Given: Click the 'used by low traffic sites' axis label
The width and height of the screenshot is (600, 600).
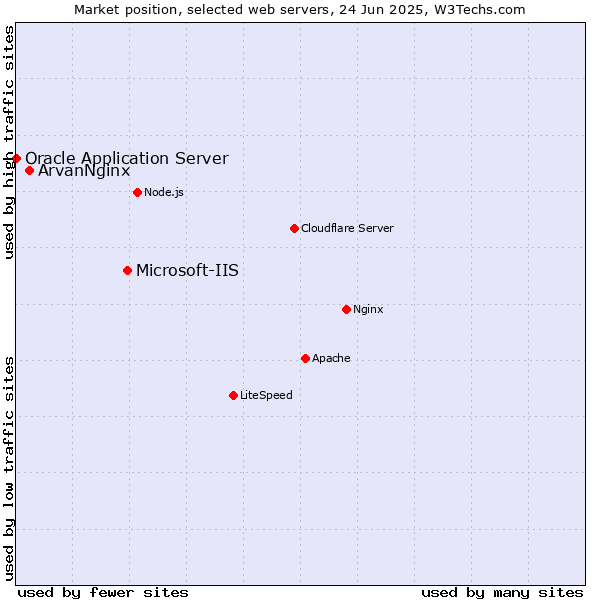Looking at the screenshot, I should [9, 469].
